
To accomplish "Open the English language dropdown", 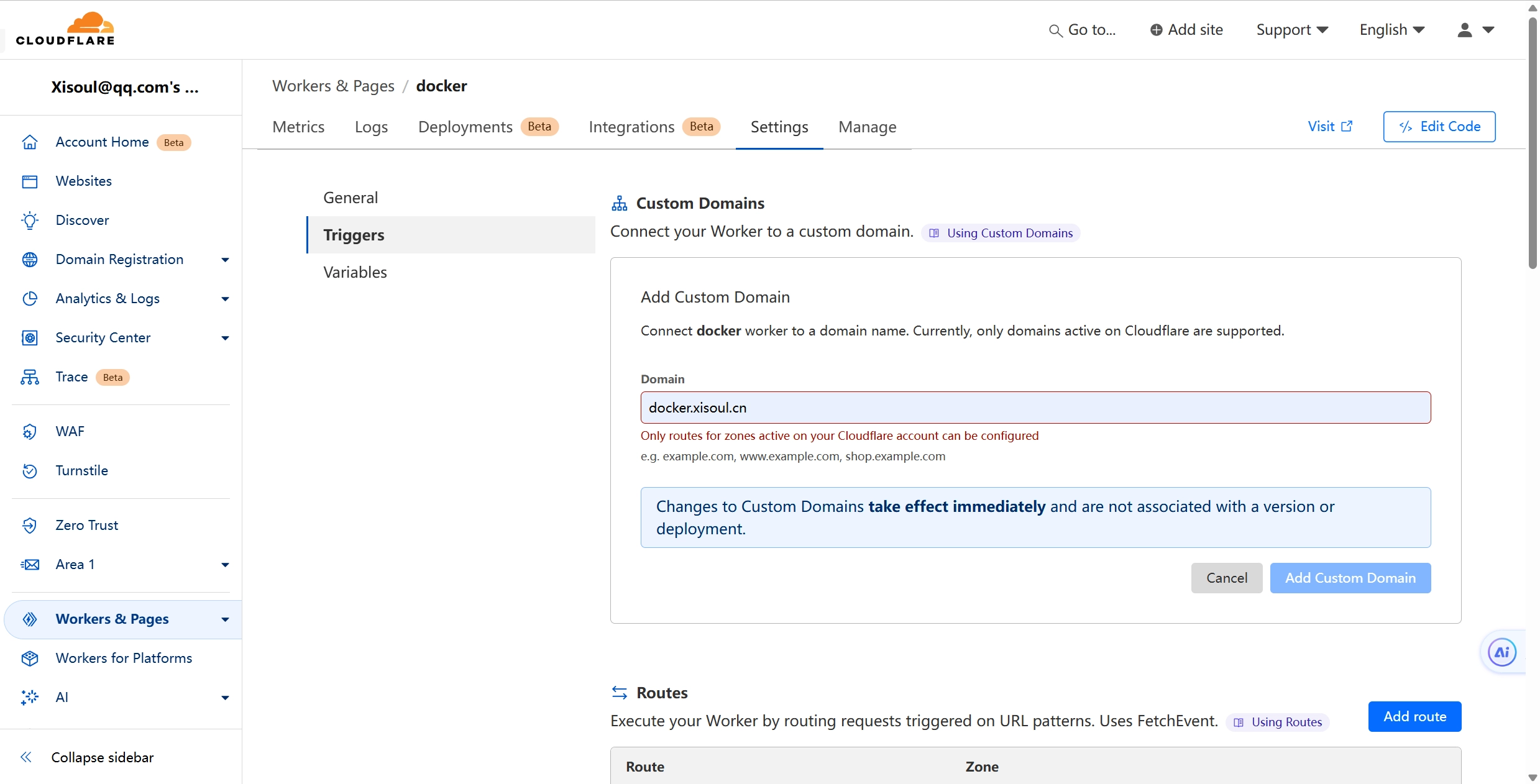I will (1392, 30).
